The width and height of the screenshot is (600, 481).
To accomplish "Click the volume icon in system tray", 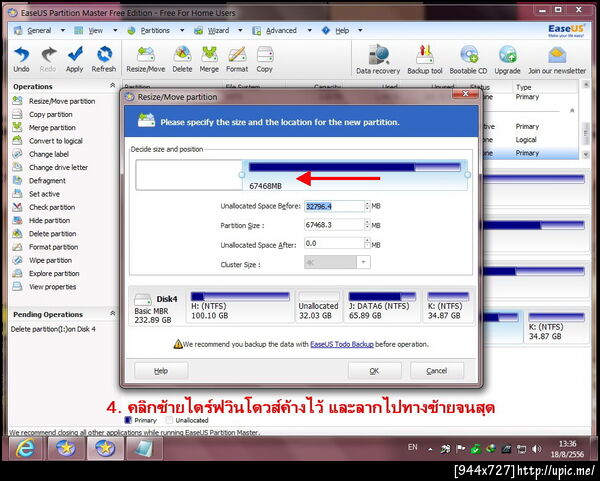I will coord(536,449).
